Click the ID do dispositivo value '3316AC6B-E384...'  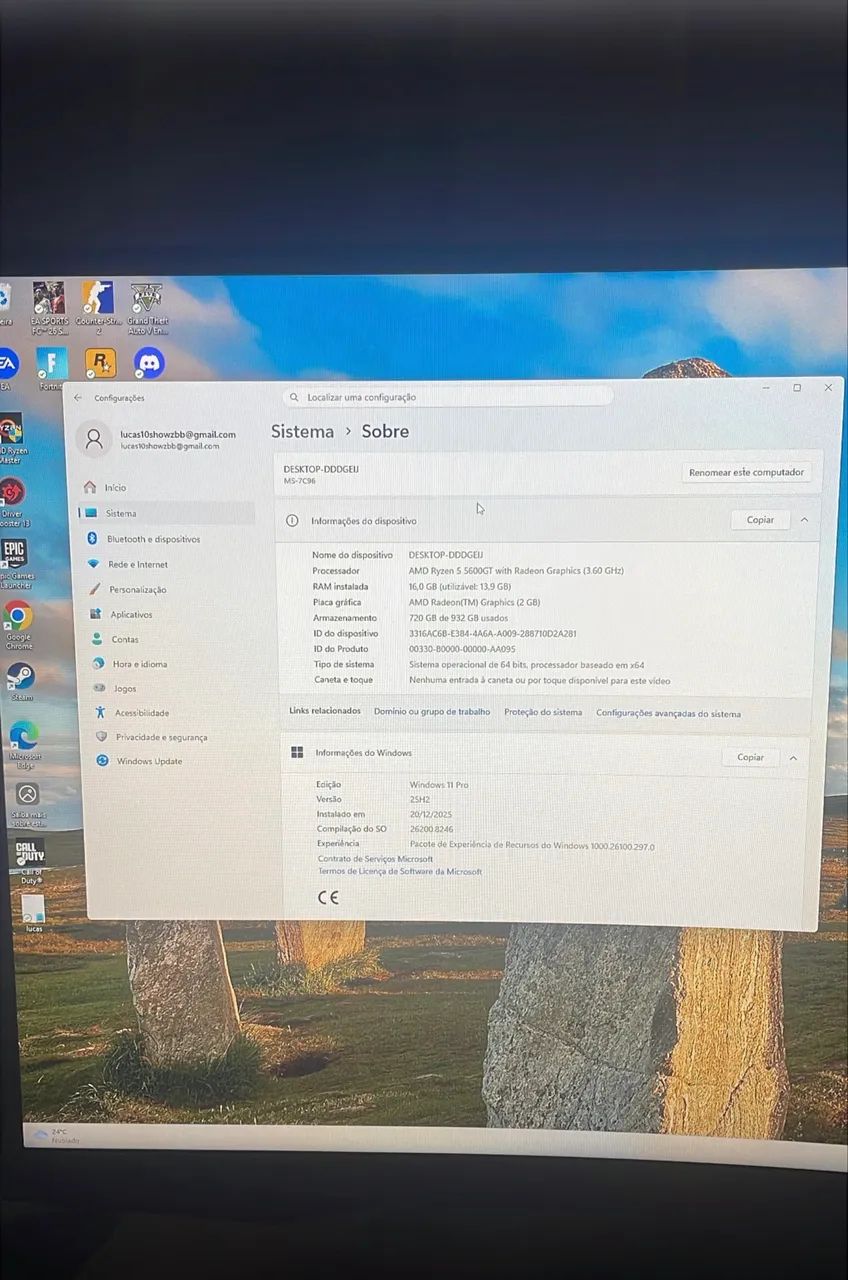click(x=492, y=633)
